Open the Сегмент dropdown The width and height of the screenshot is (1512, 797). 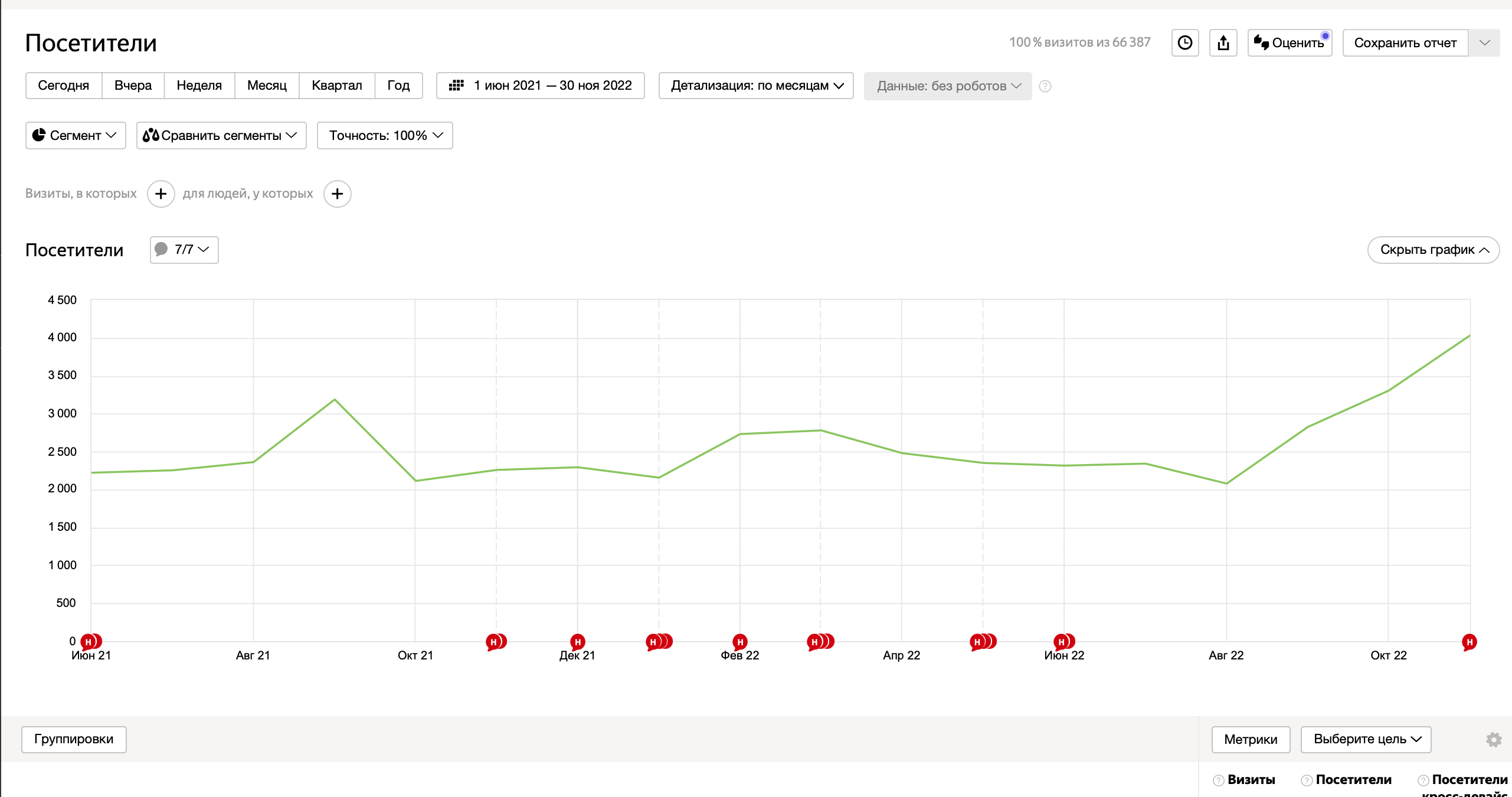(x=76, y=135)
